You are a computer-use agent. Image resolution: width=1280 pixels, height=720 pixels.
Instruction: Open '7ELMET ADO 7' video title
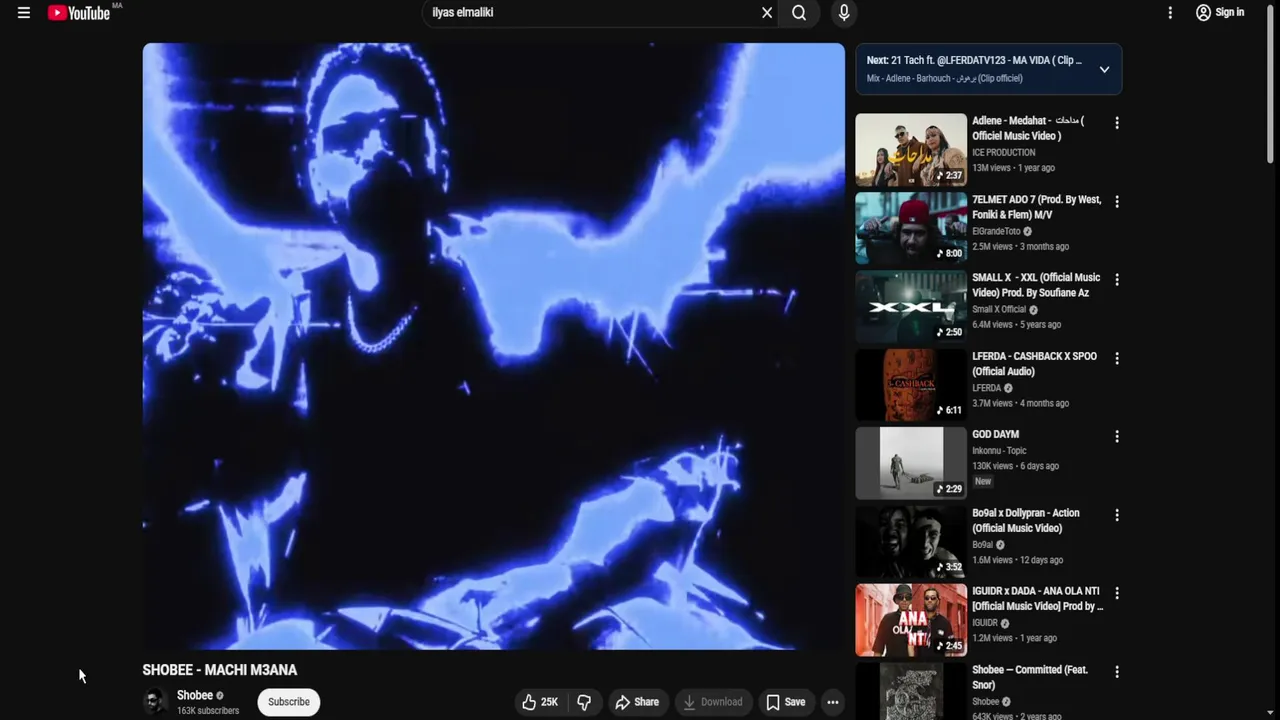(x=1036, y=207)
